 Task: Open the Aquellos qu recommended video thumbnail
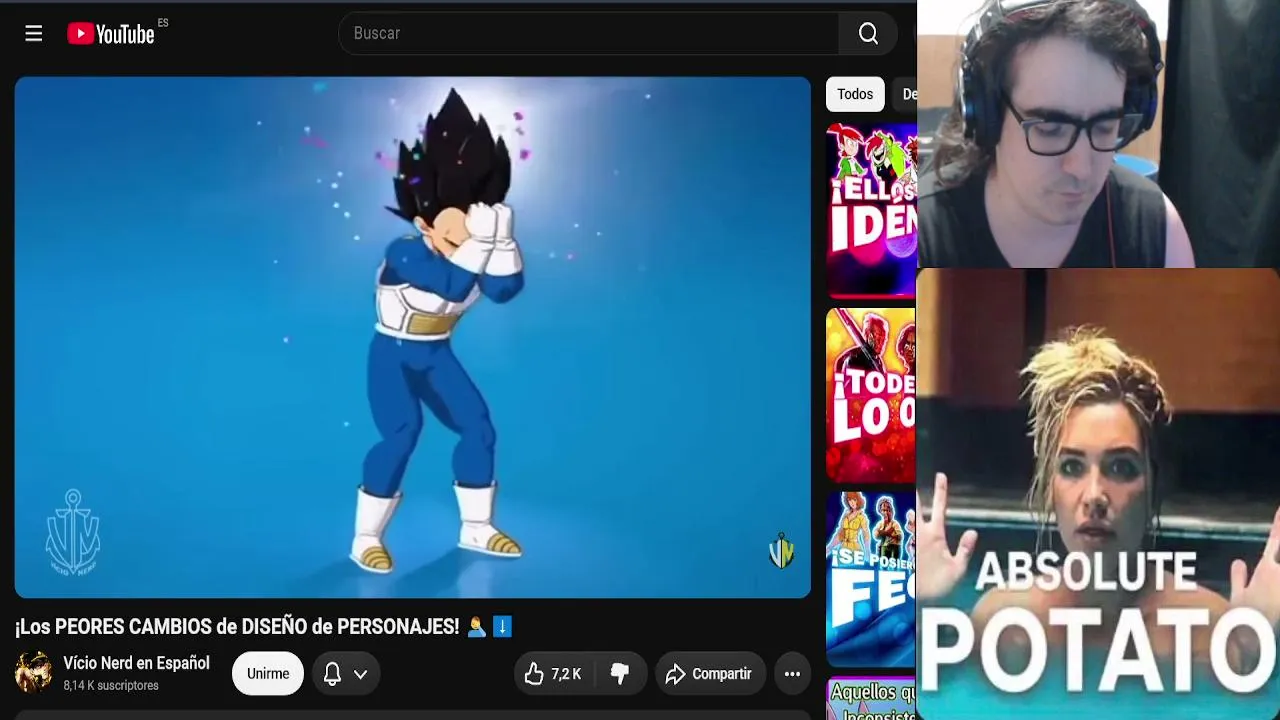point(871,699)
